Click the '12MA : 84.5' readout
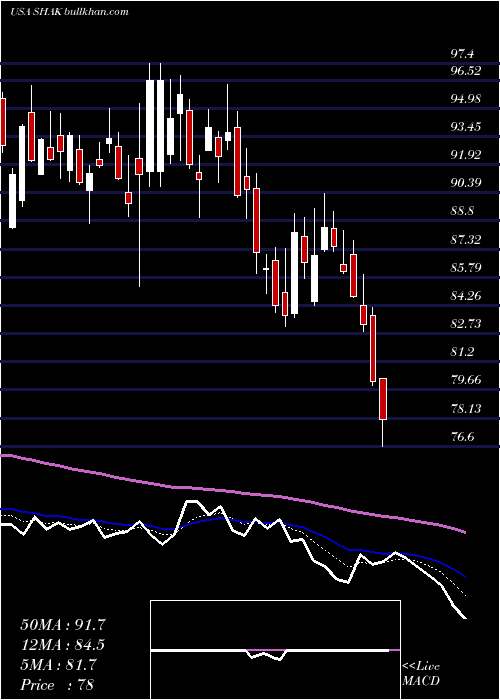This screenshot has width=500, height=700. (x=63, y=645)
